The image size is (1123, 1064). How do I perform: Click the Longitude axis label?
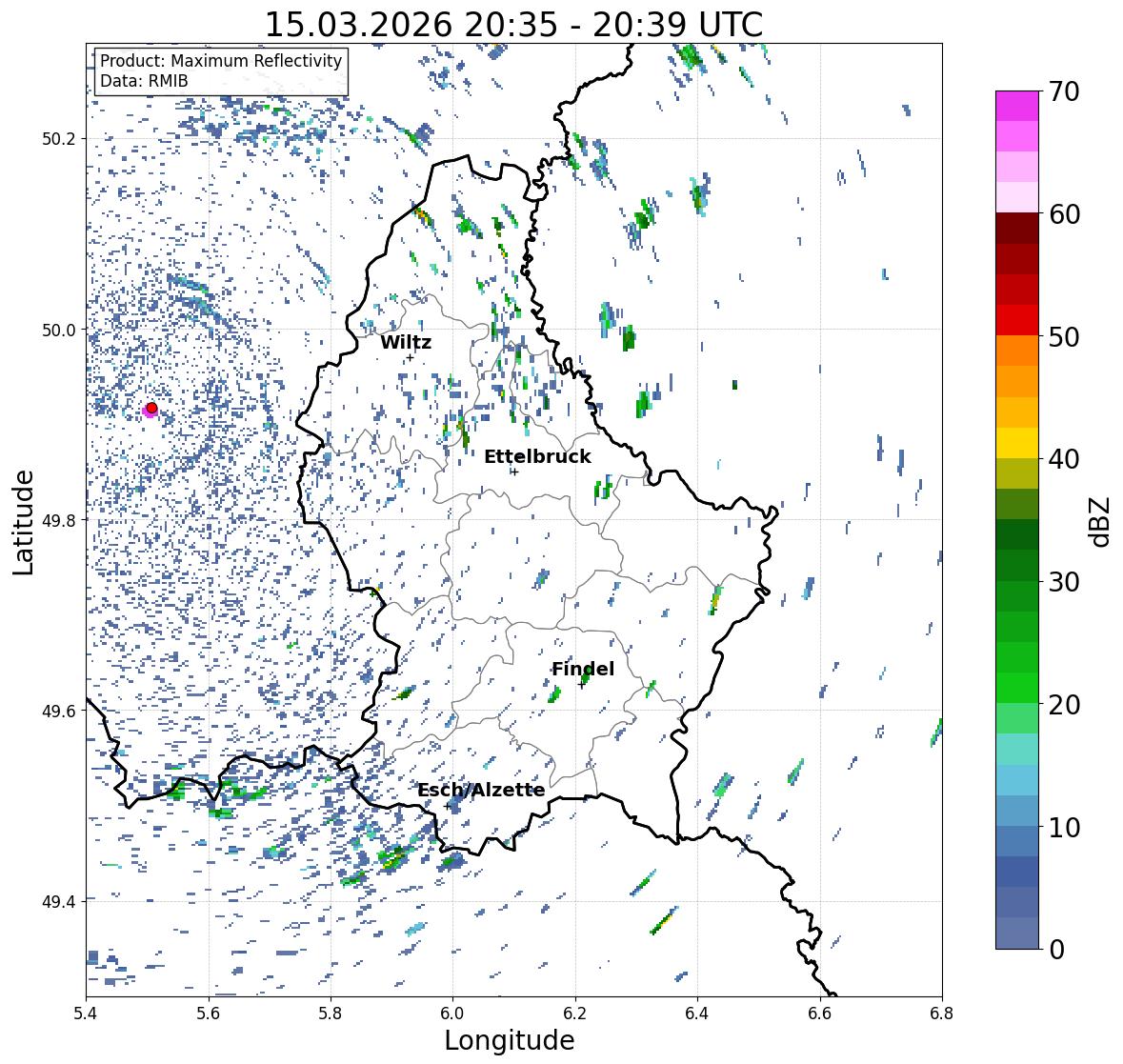click(x=510, y=1040)
